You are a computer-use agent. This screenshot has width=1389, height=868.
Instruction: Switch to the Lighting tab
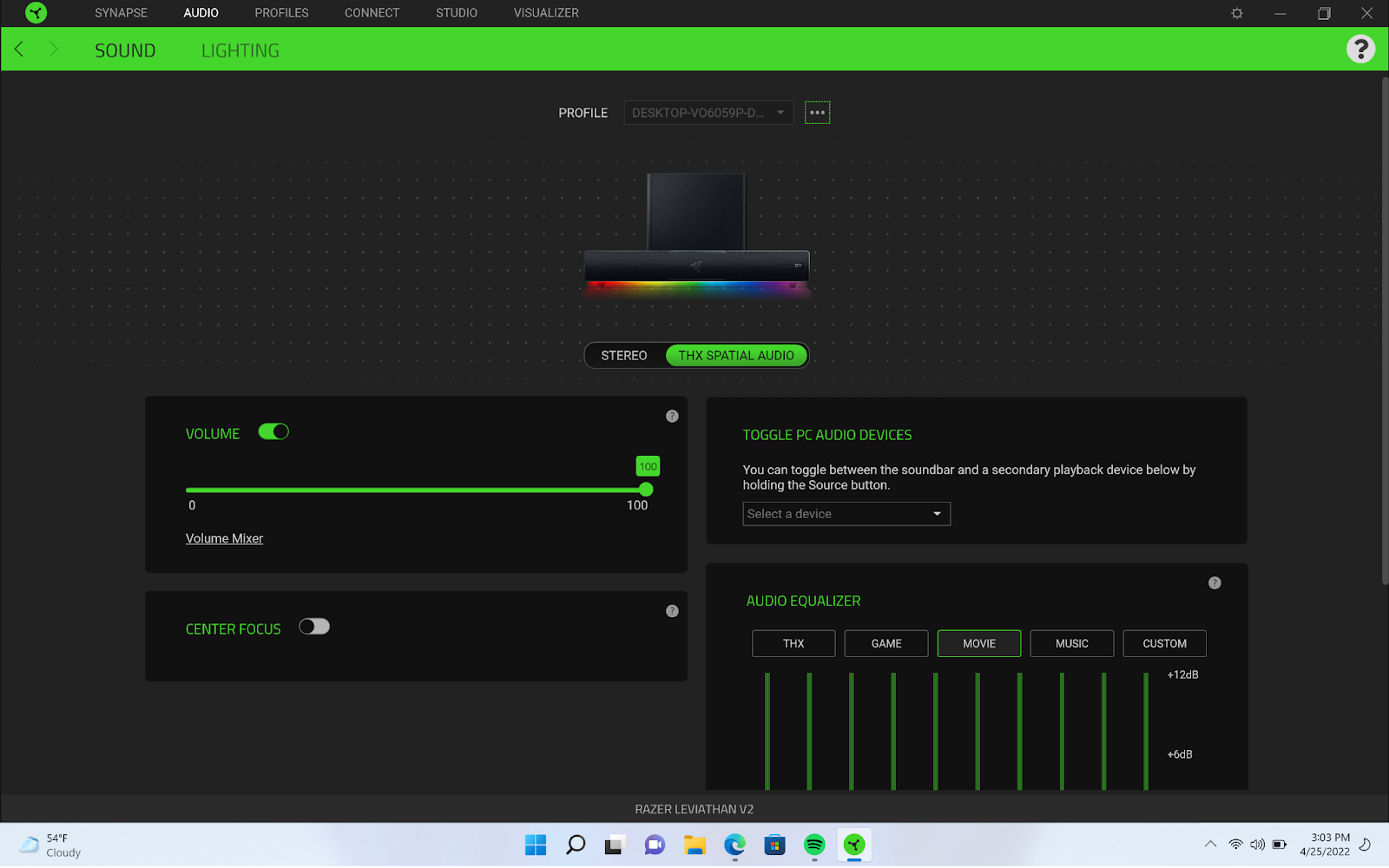point(240,50)
